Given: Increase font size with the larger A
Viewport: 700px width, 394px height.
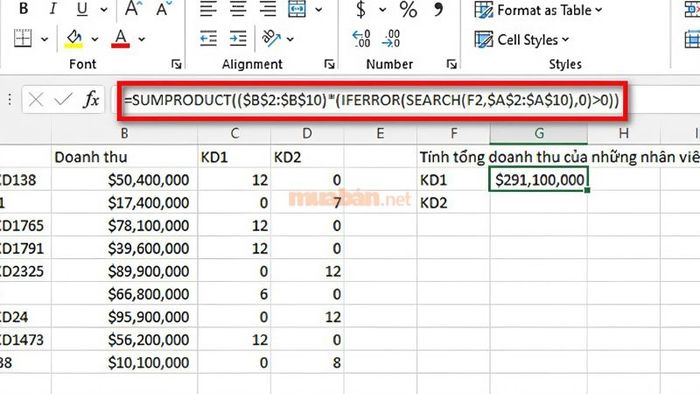Looking at the screenshot, I should point(133,9).
